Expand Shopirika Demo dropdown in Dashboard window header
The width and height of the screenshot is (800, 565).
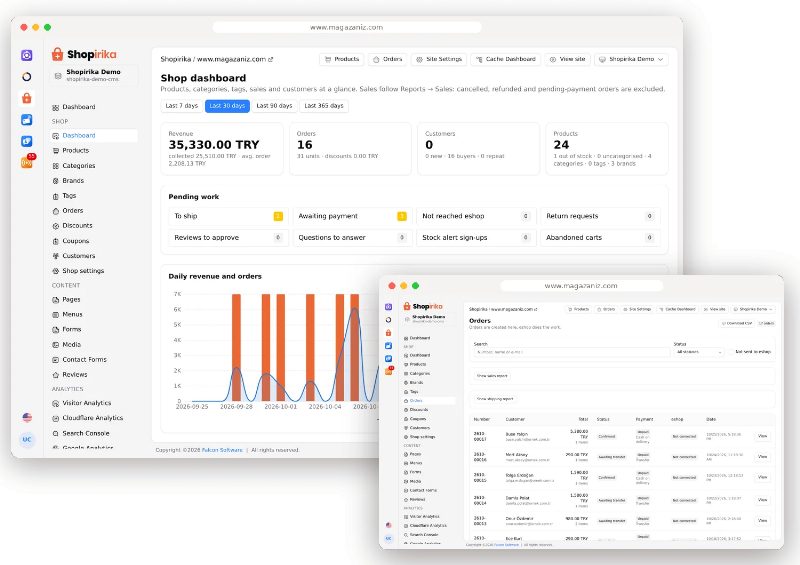631,59
